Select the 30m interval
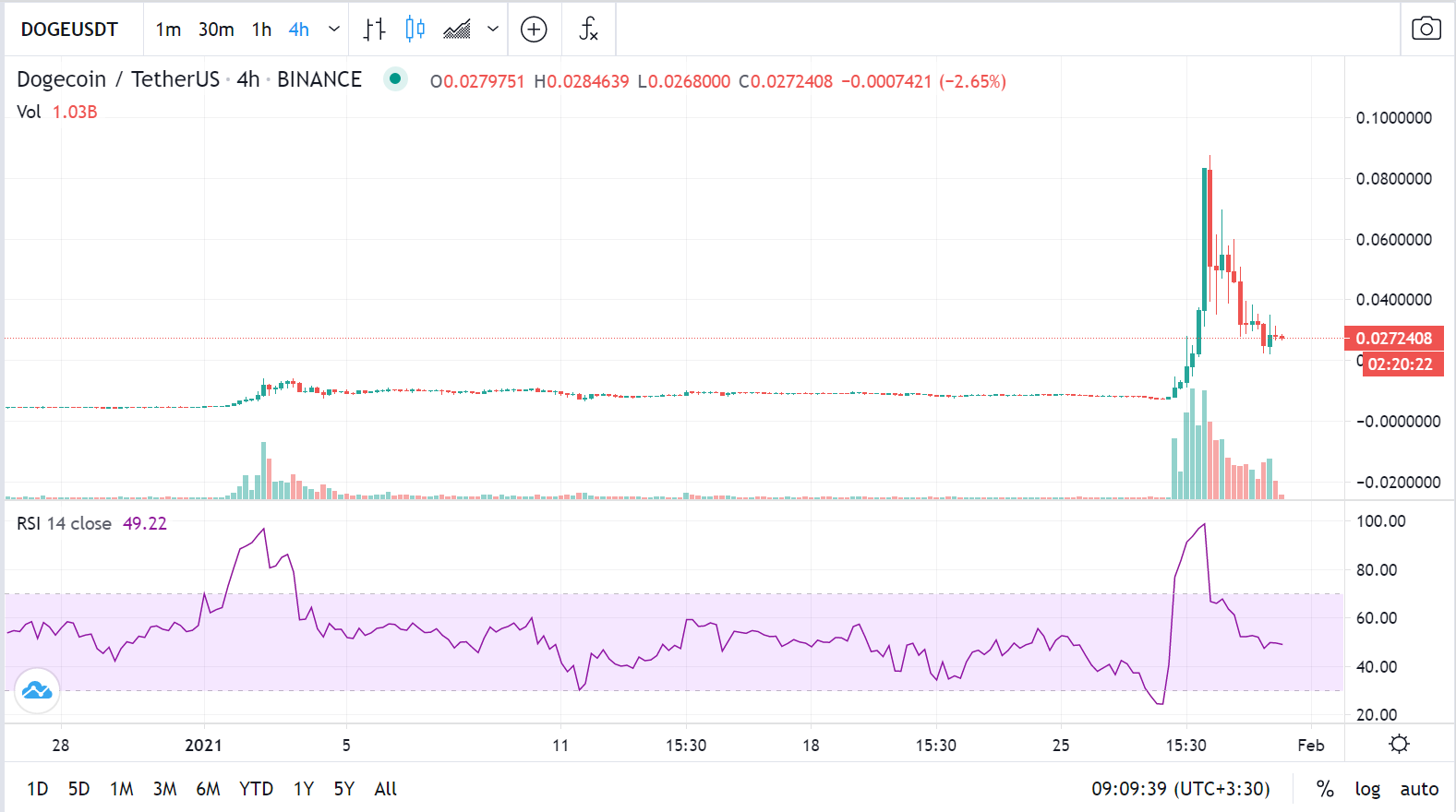 (x=216, y=30)
